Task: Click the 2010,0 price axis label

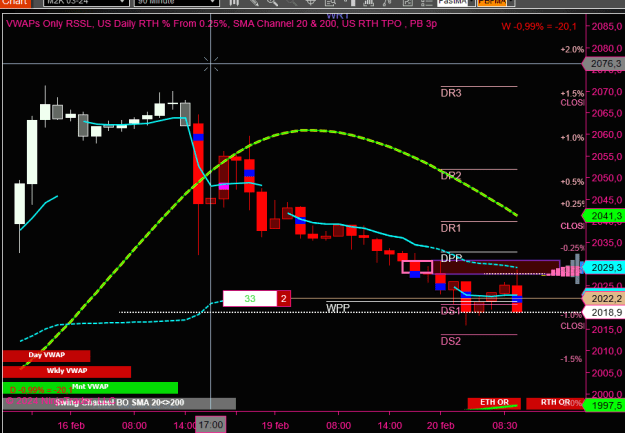Action: (607, 351)
